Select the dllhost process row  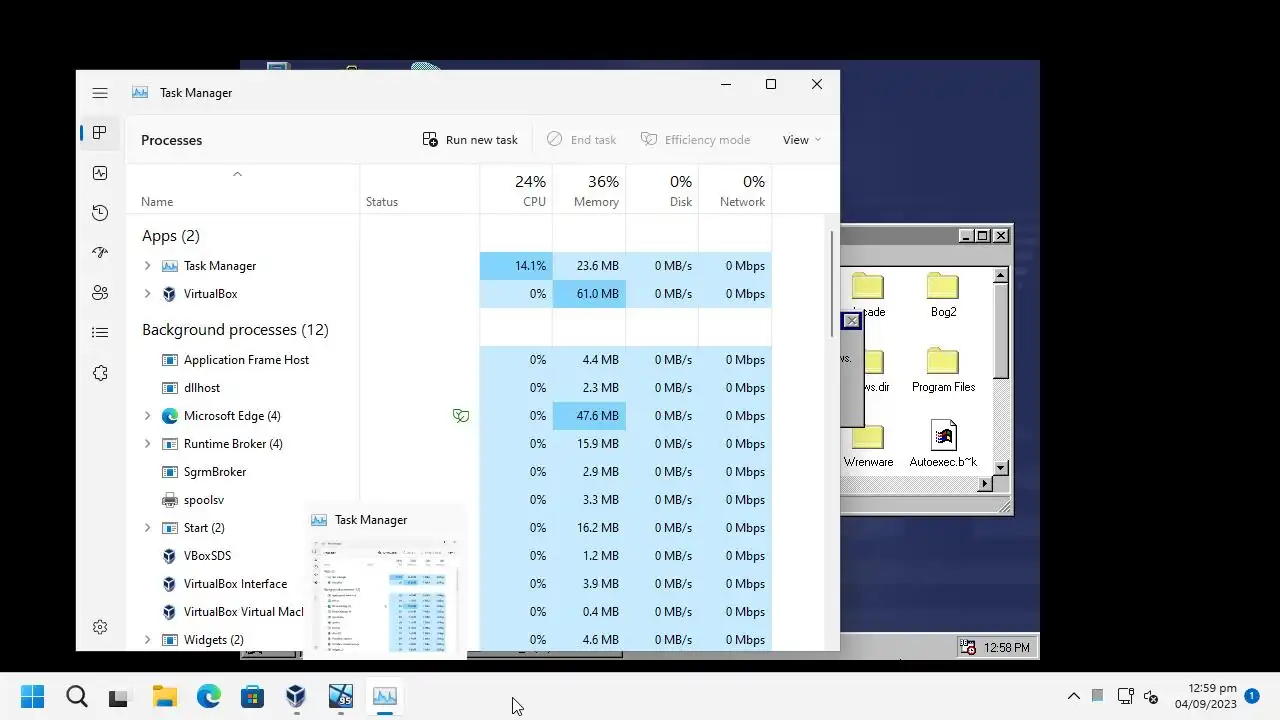[x=449, y=388]
